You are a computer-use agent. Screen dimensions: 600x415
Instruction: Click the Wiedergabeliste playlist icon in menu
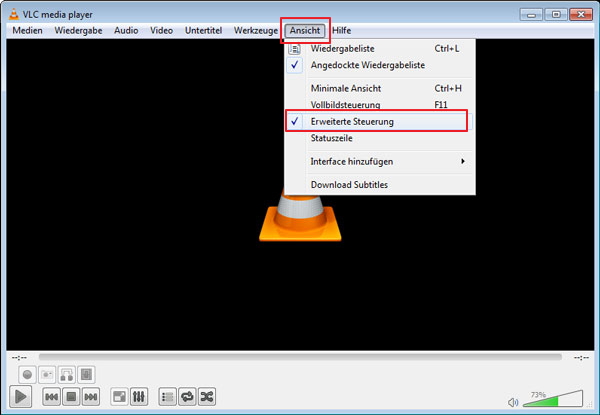point(294,49)
